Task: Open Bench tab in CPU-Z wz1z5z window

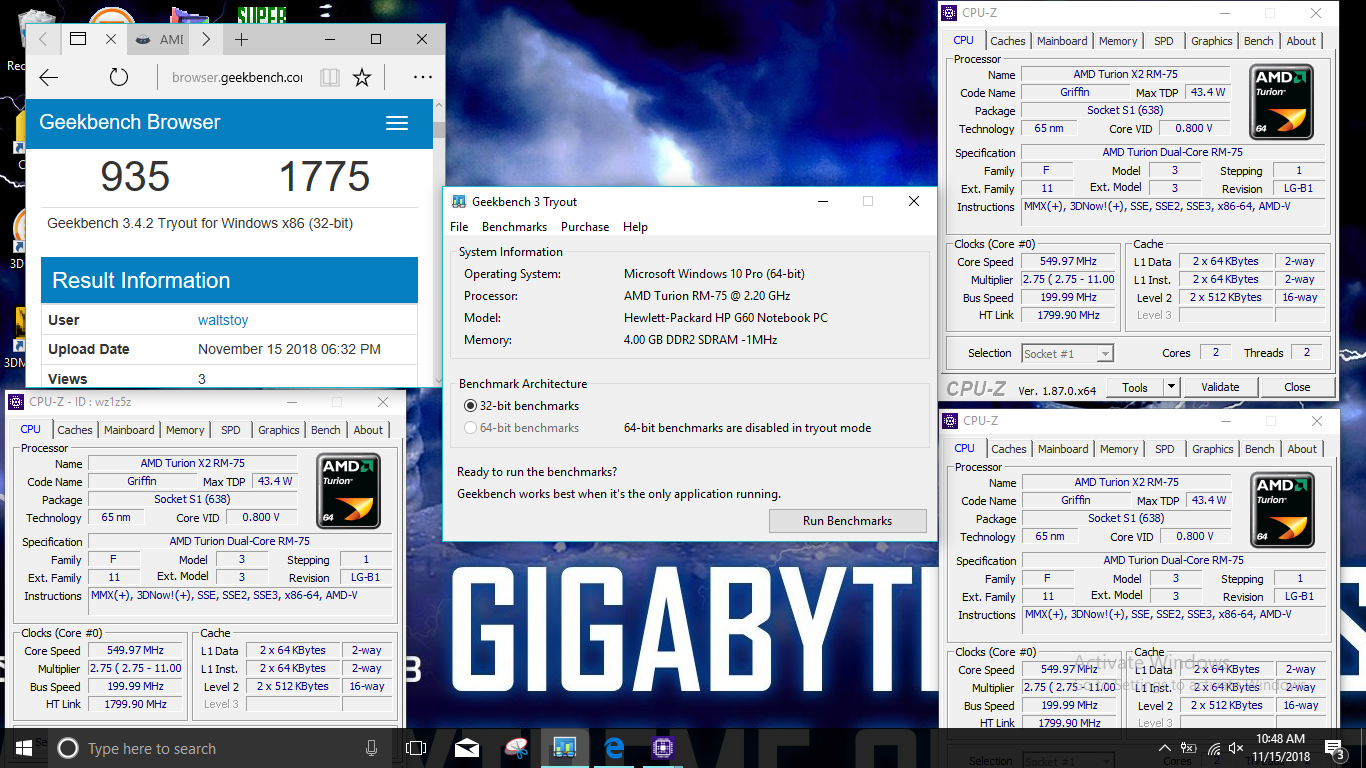Action: tap(326, 430)
